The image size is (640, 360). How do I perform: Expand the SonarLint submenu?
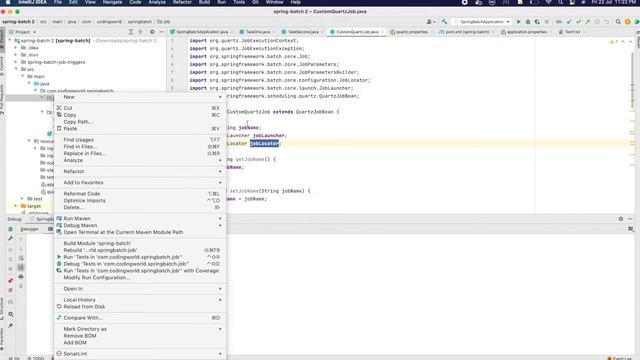[140, 354]
